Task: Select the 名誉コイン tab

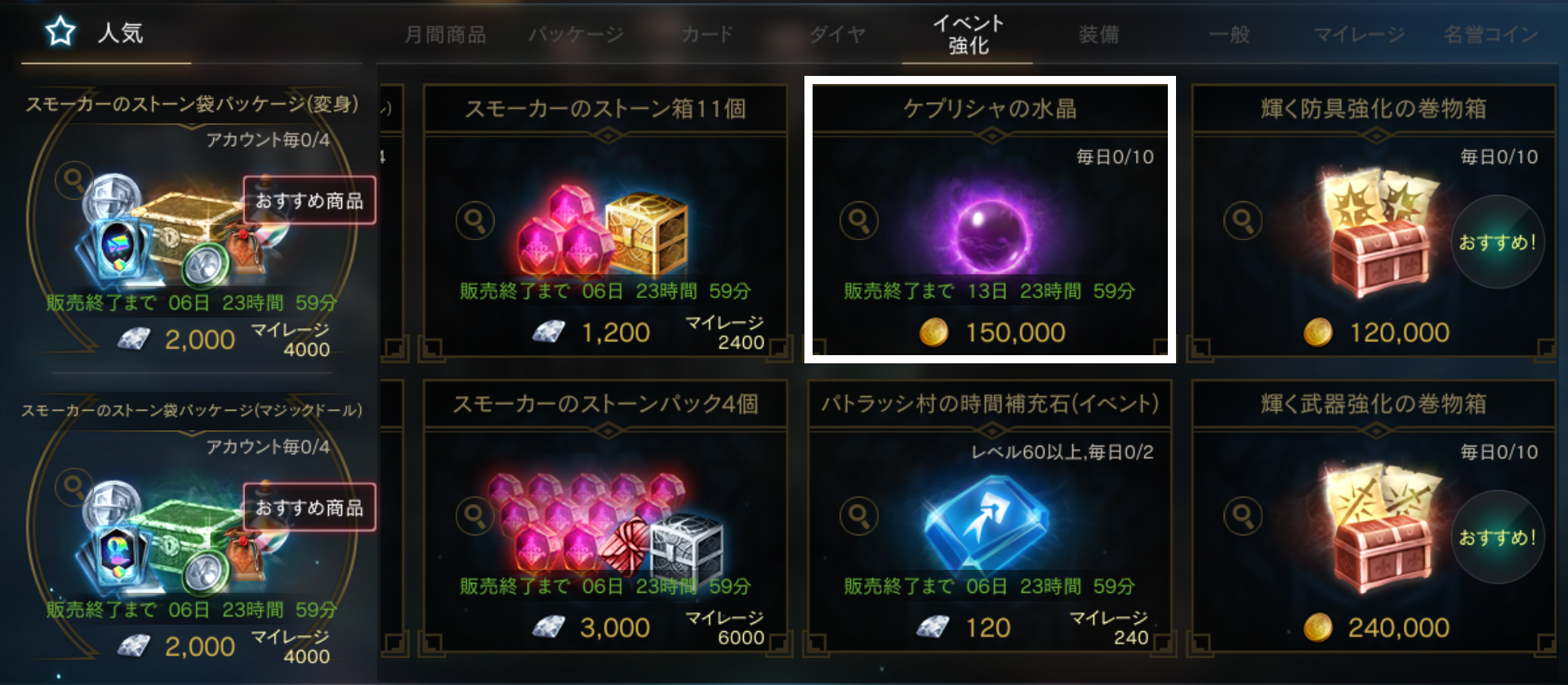Action: coord(1490,34)
